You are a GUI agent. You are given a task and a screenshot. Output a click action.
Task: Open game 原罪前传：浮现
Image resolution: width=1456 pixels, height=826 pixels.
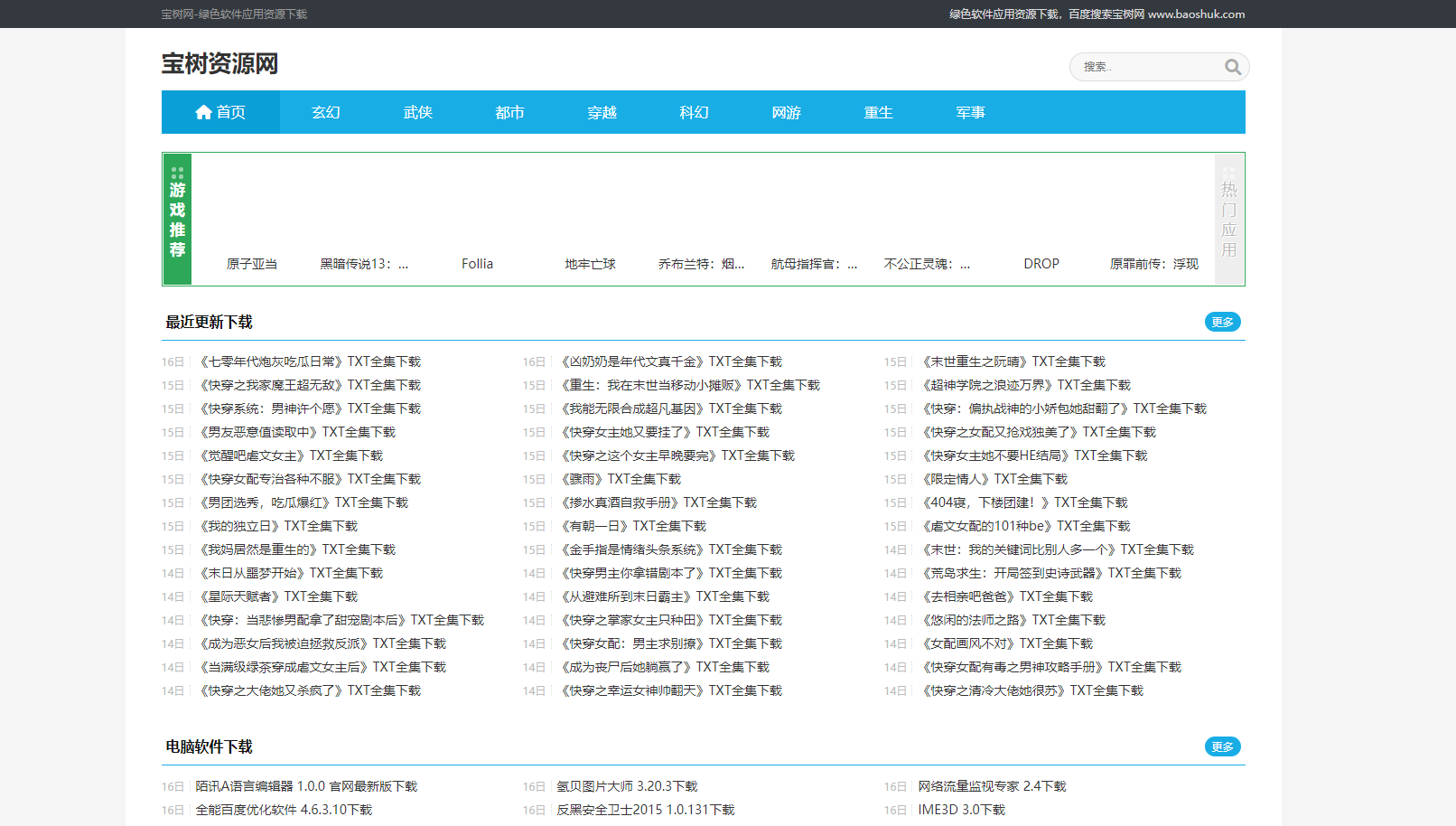[x=1154, y=264]
